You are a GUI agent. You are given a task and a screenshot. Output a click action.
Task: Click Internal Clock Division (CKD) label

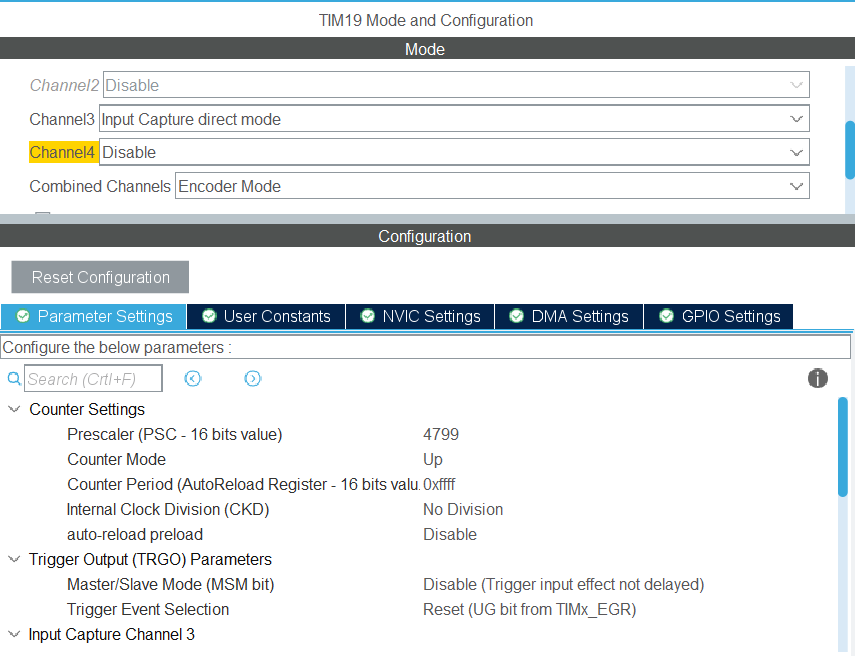[168, 509]
